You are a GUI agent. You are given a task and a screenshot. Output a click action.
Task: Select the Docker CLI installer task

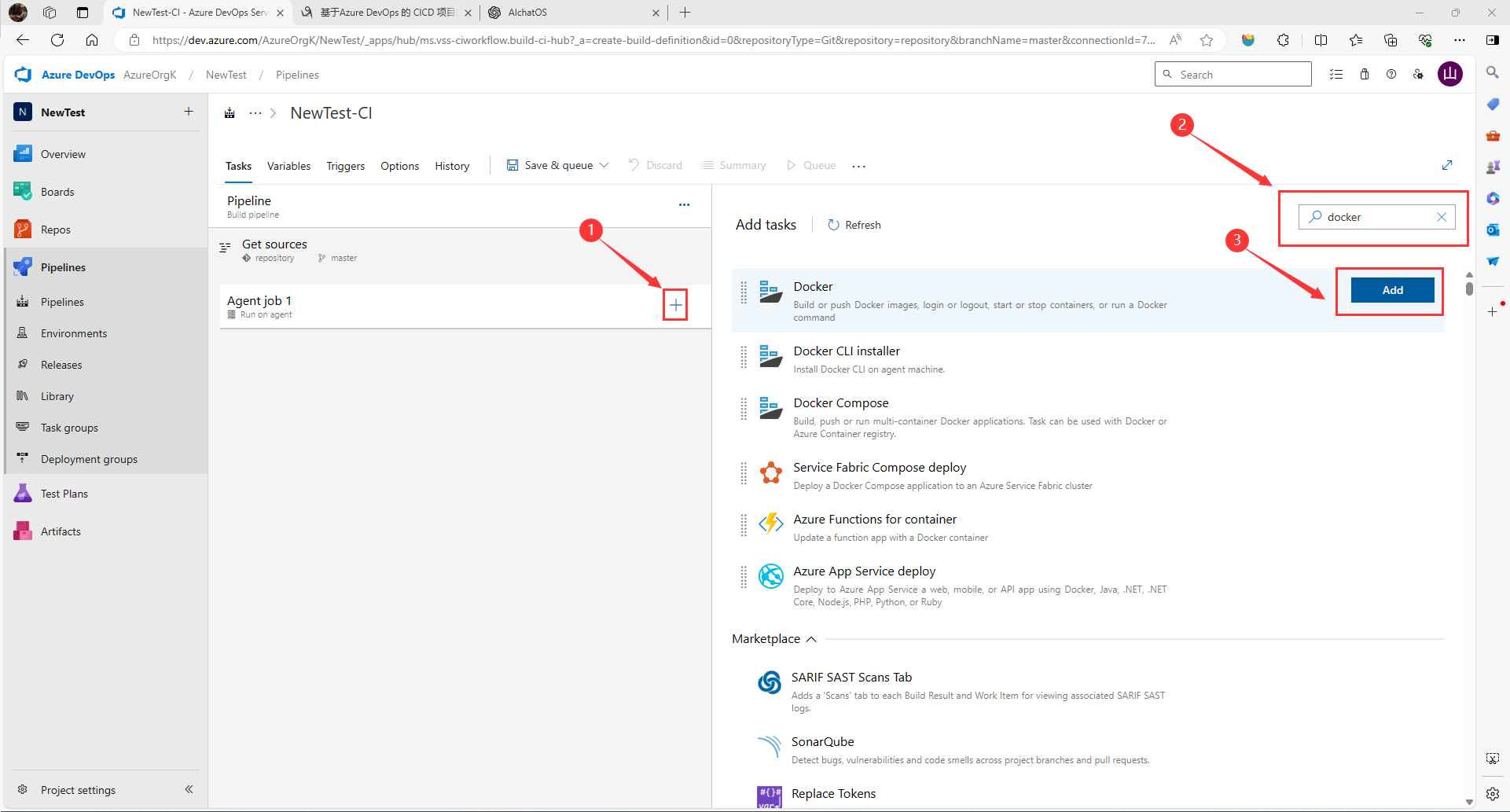click(1088, 358)
